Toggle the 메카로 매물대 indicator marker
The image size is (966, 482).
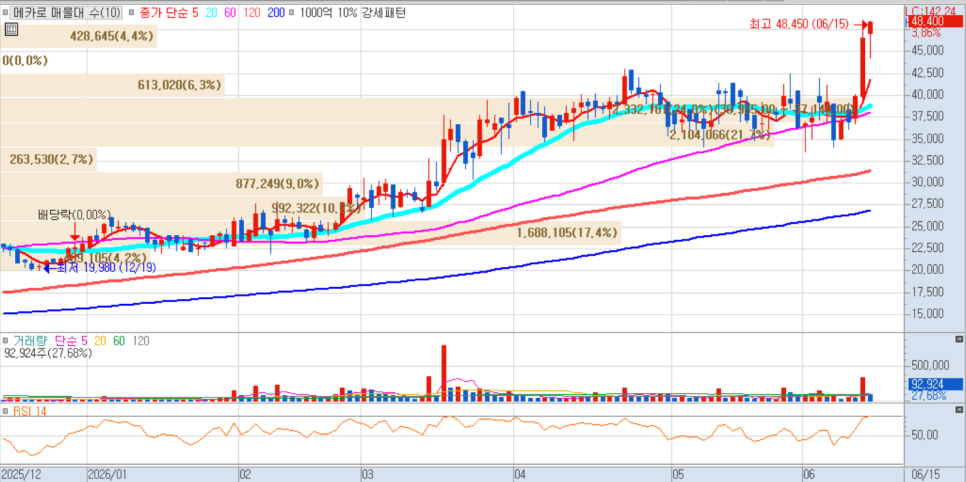(5, 12)
